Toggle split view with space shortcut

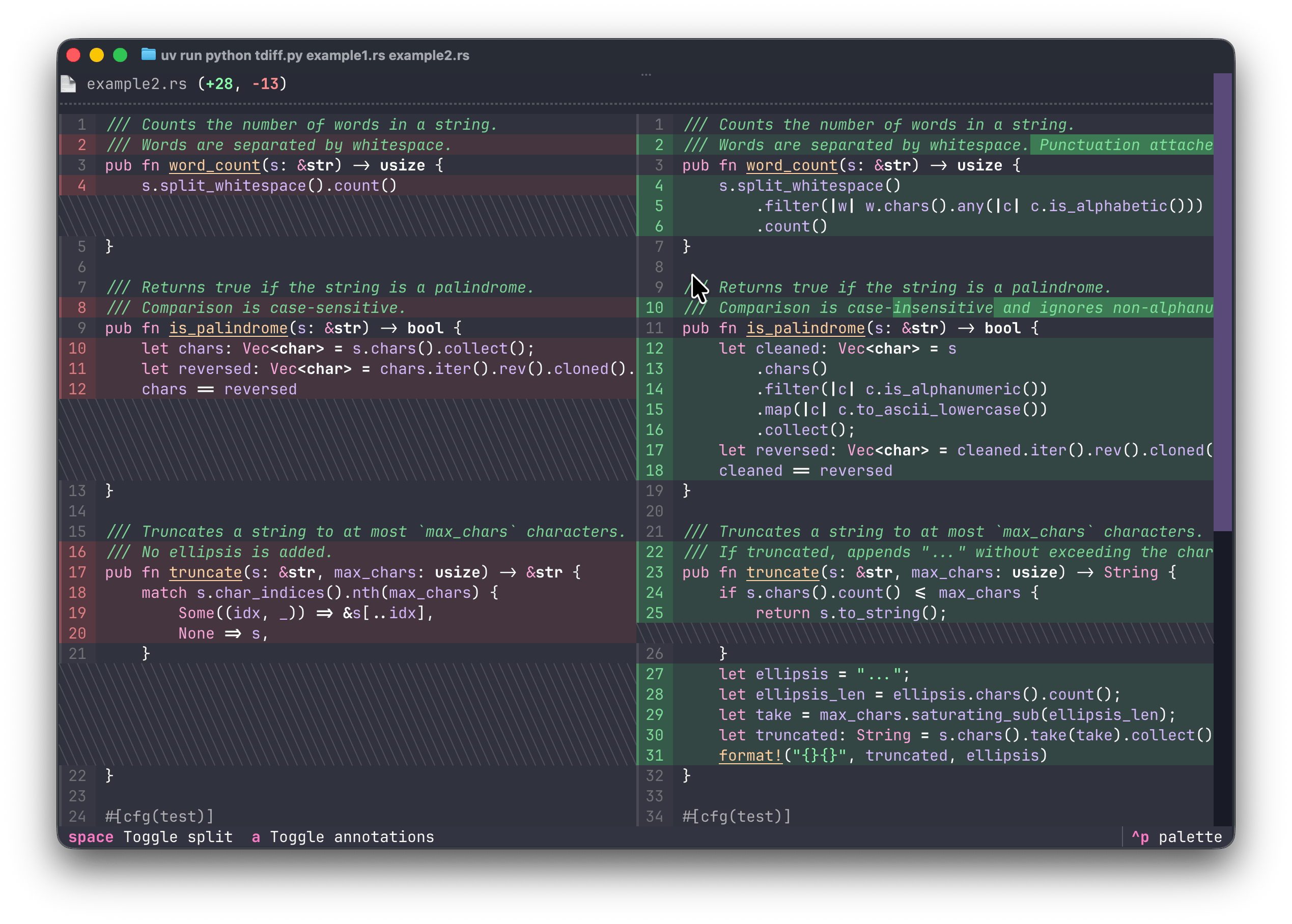coord(150,837)
